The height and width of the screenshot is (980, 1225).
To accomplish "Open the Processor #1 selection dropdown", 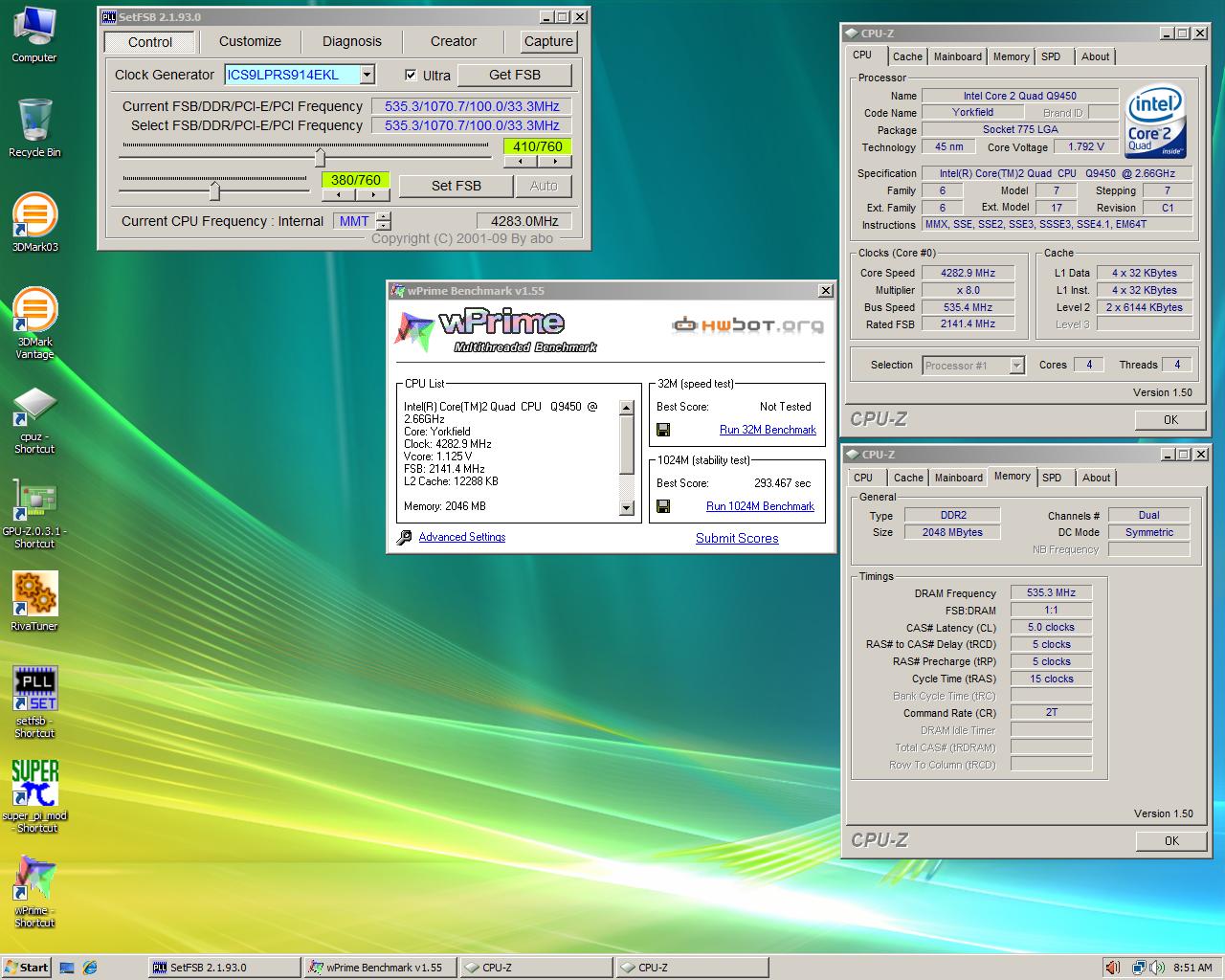I will (1016, 366).
